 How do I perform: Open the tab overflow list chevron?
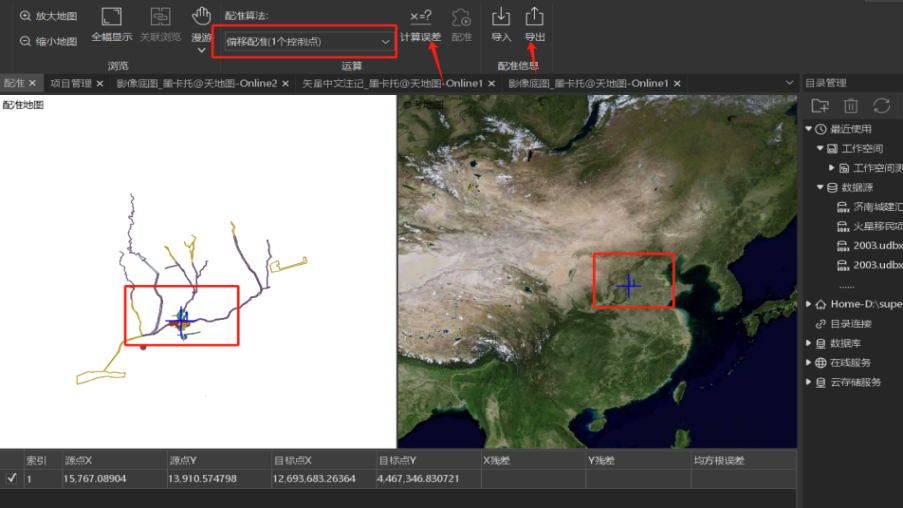(789, 83)
